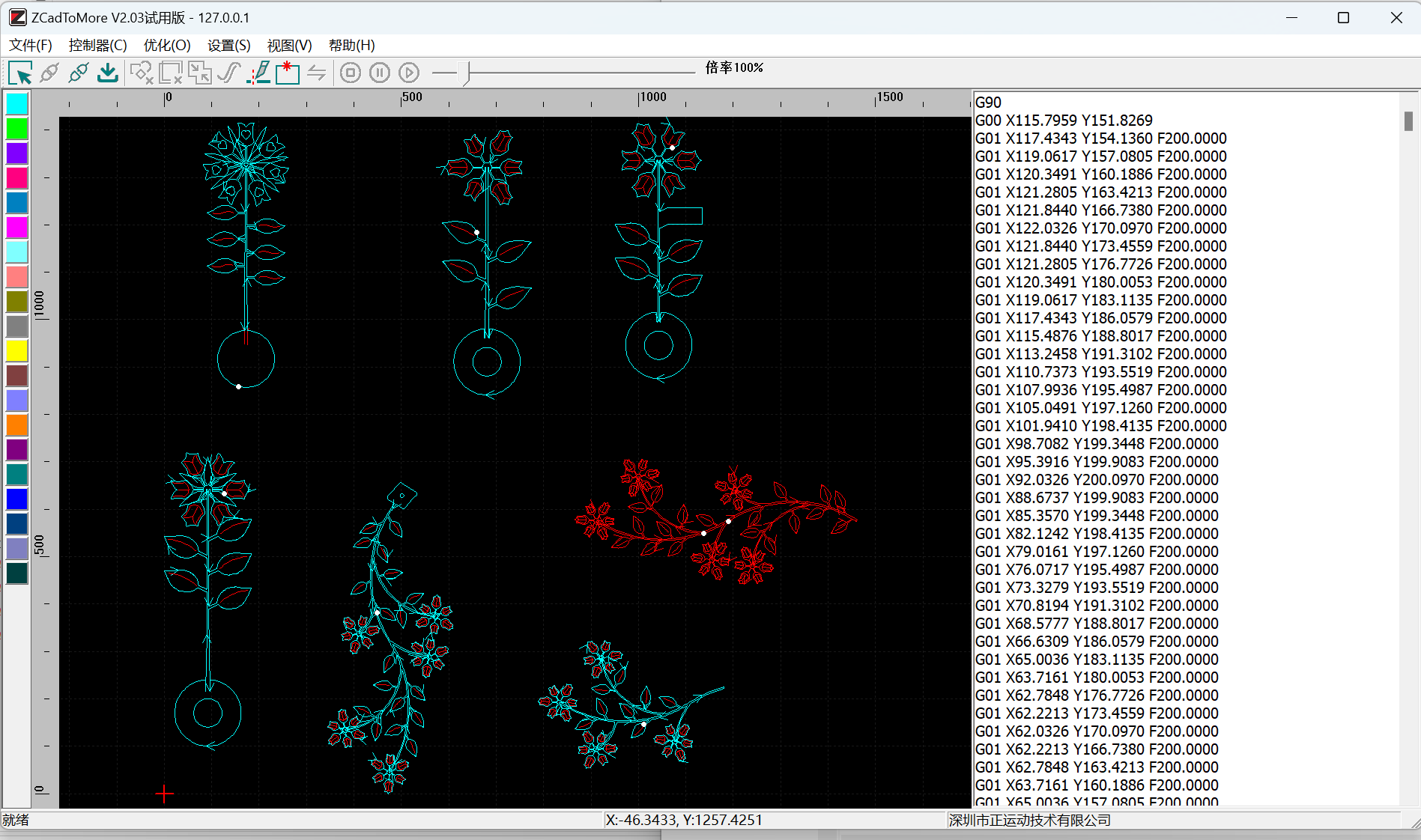This screenshot has width=1421, height=840.
Task: Click the knife compensation tool icon
Action: tap(258, 73)
